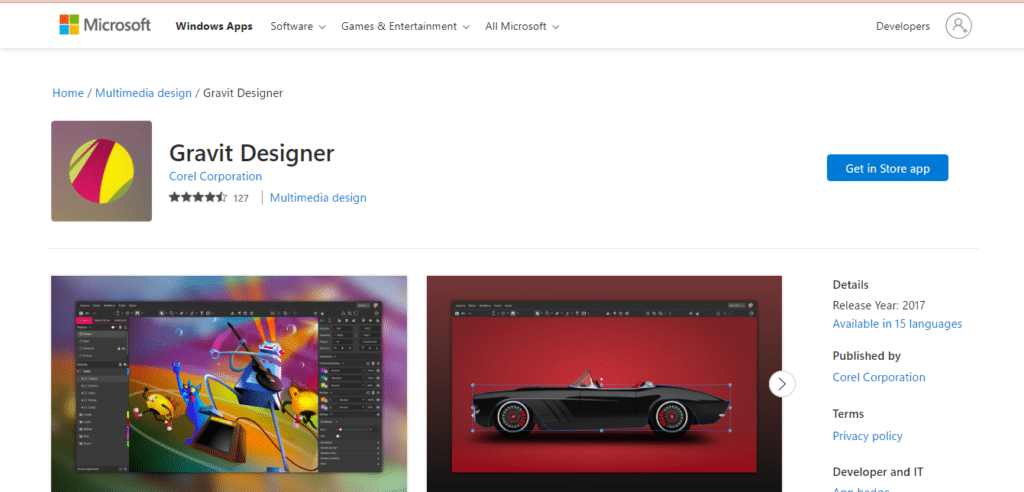Click the 127 ratings count

click(x=241, y=198)
